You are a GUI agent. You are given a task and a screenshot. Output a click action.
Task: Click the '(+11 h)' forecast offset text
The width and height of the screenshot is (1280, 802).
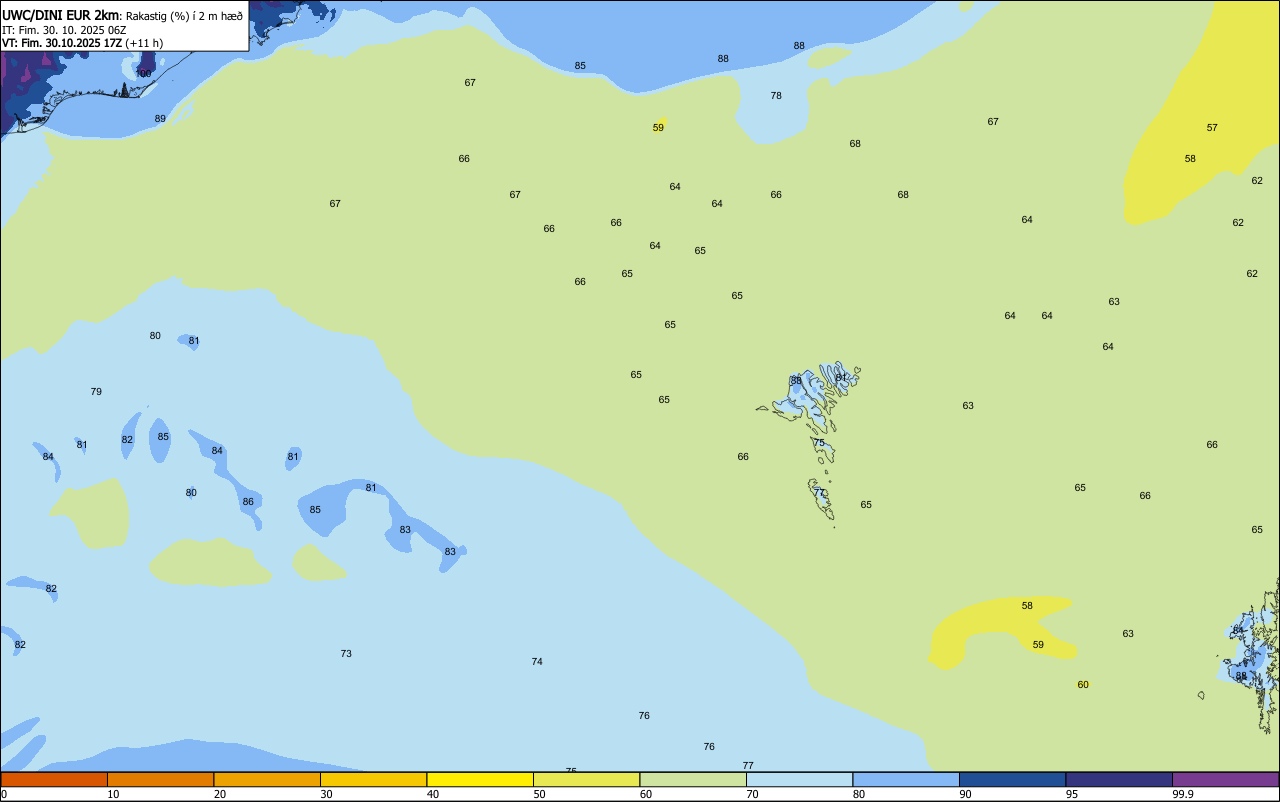[144, 43]
